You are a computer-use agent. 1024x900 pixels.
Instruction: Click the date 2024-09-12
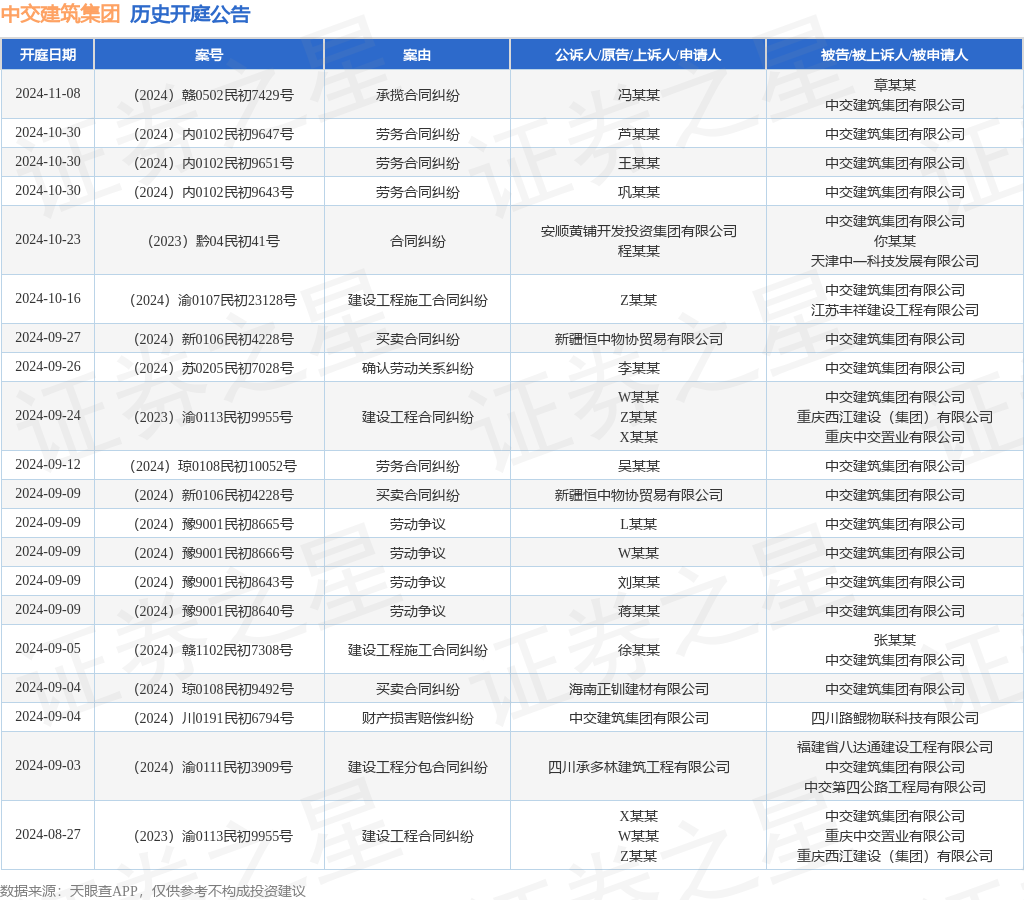(x=48, y=464)
